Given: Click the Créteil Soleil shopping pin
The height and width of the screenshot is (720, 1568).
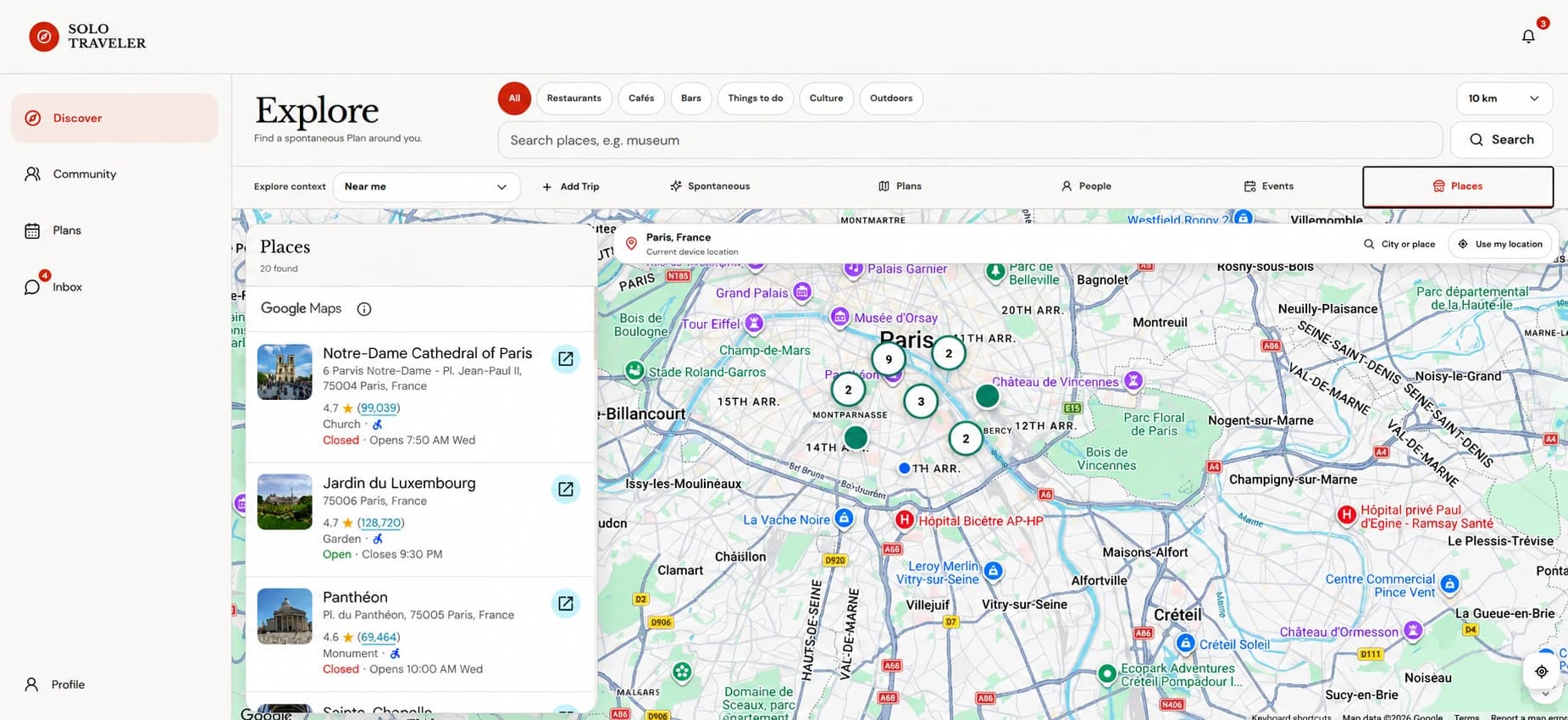Looking at the screenshot, I should [x=1186, y=643].
